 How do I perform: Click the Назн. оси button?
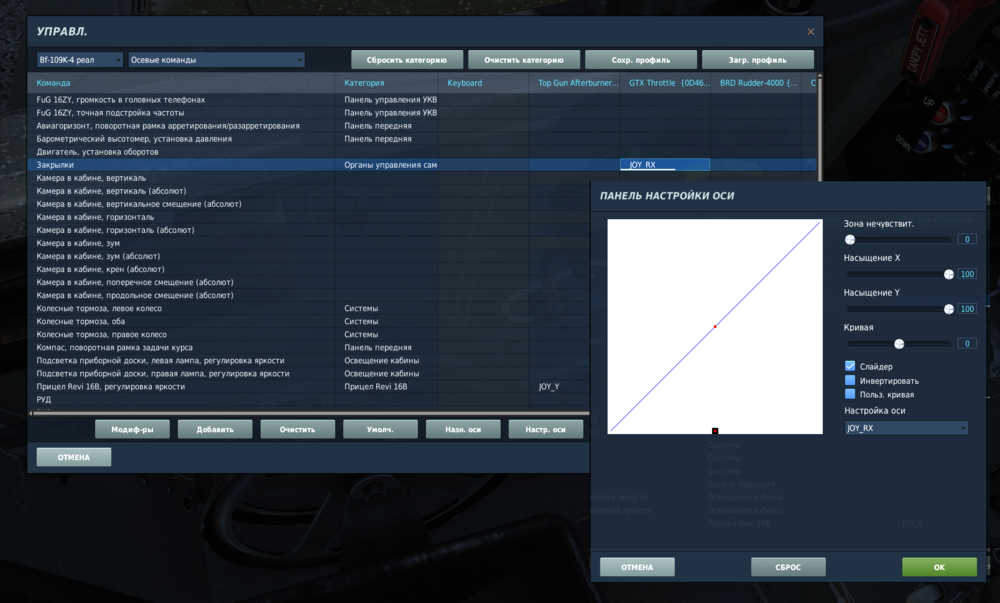[463, 430]
